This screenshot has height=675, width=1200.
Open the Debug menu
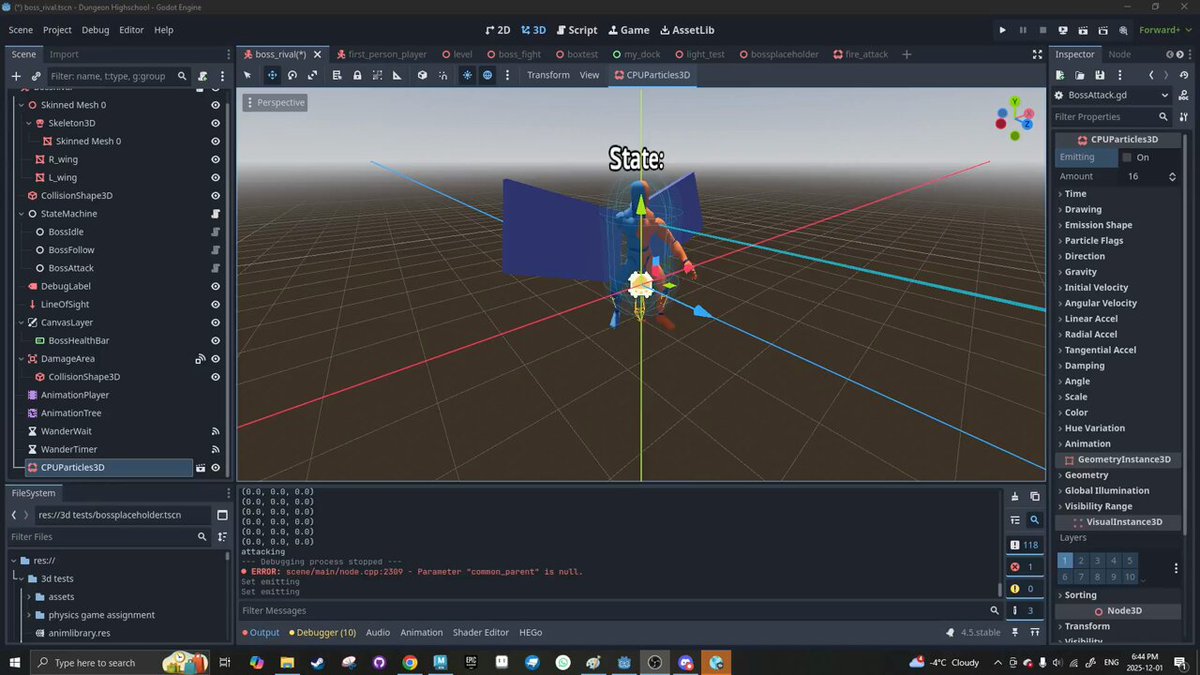pyautogui.click(x=96, y=30)
